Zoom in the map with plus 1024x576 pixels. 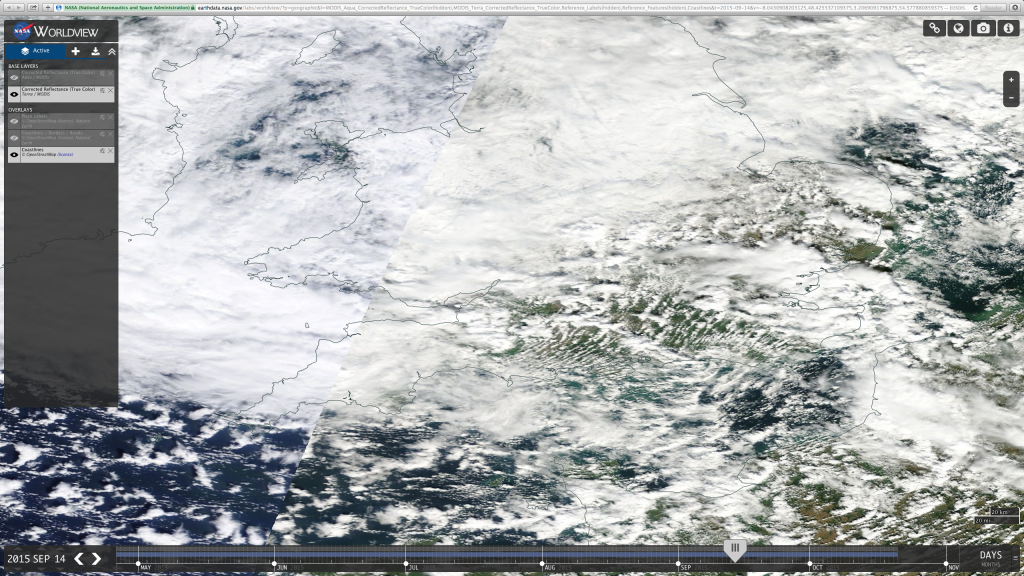click(1011, 80)
